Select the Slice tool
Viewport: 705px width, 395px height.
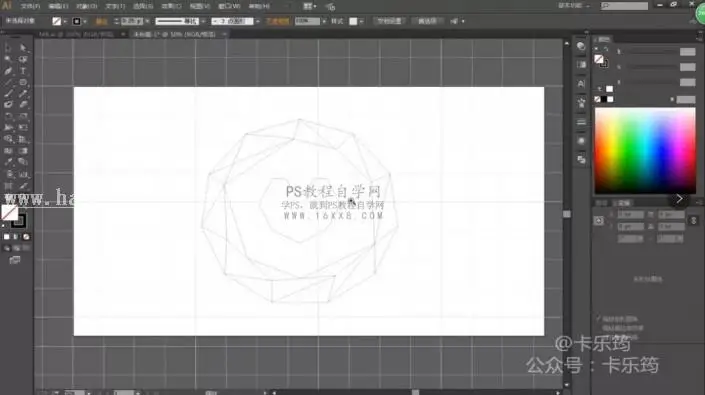point(23,186)
